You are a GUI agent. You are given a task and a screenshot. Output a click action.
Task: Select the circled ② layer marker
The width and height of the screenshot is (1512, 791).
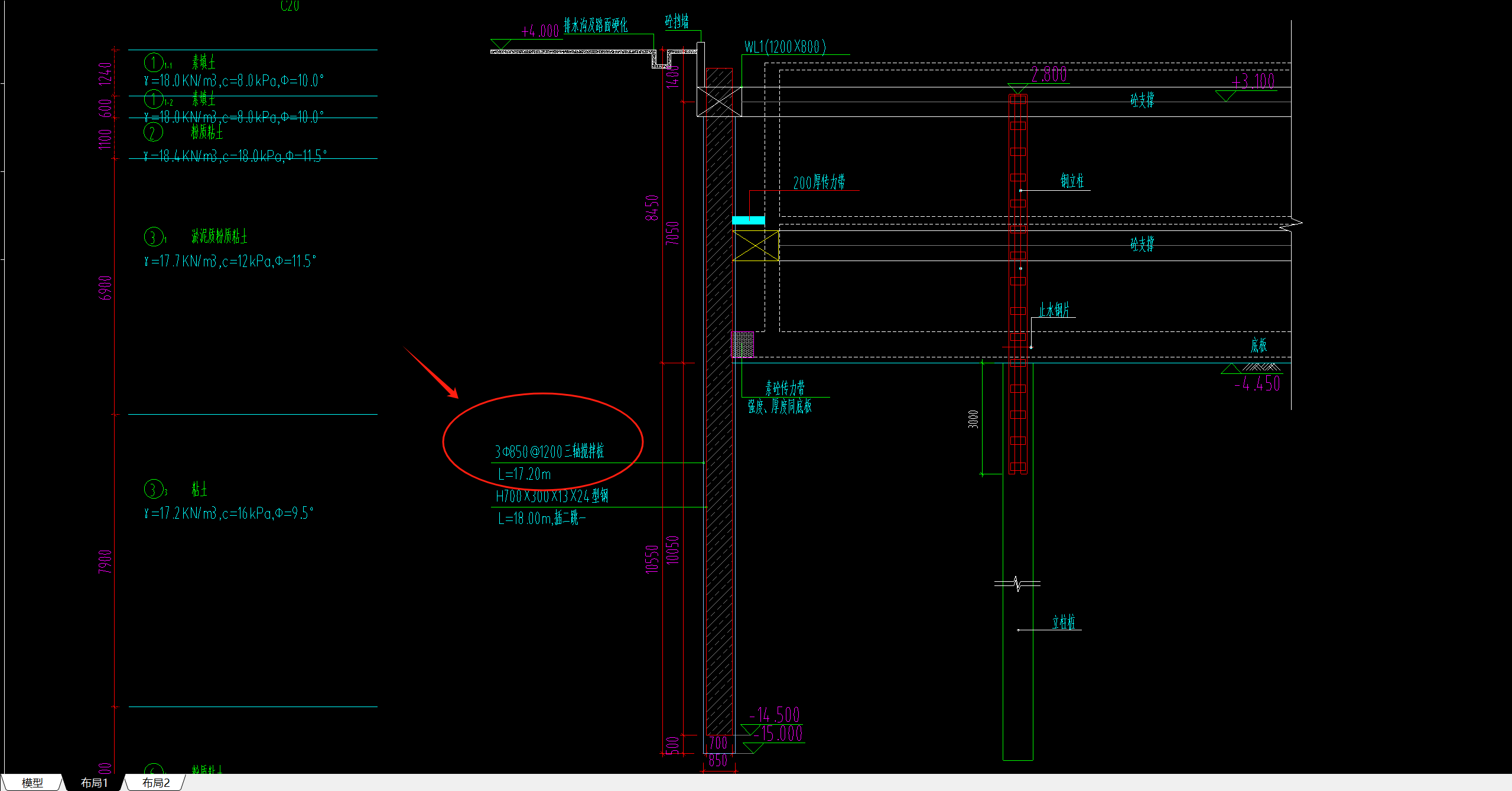pyautogui.click(x=153, y=132)
